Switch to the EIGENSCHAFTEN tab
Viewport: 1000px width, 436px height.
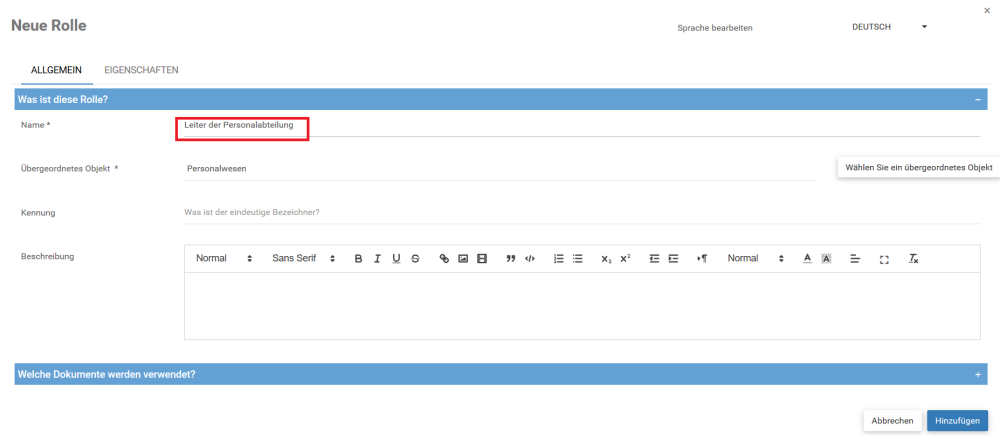click(141, 70)
